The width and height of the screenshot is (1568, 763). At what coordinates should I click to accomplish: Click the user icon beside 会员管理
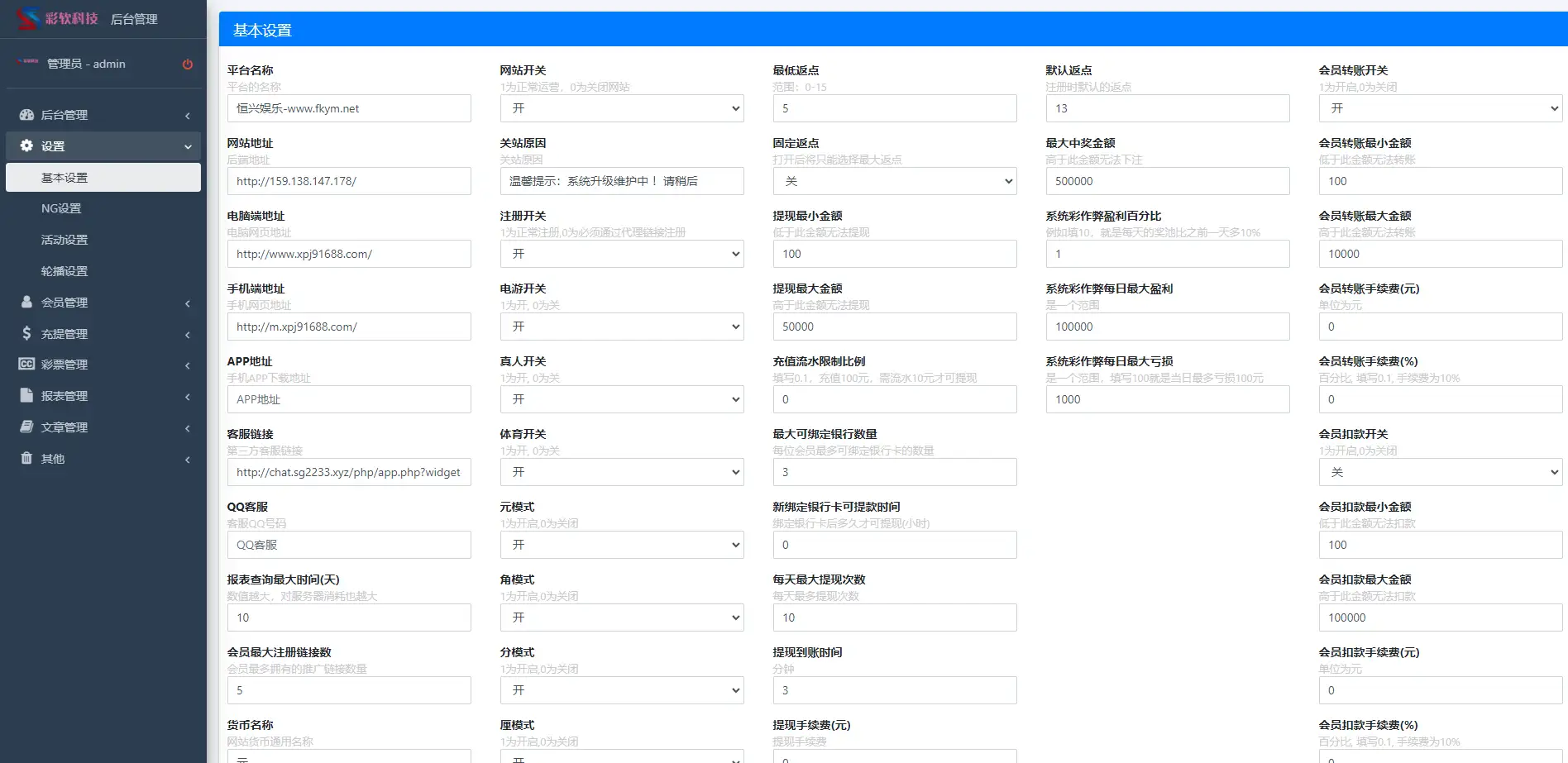(26, 302)
